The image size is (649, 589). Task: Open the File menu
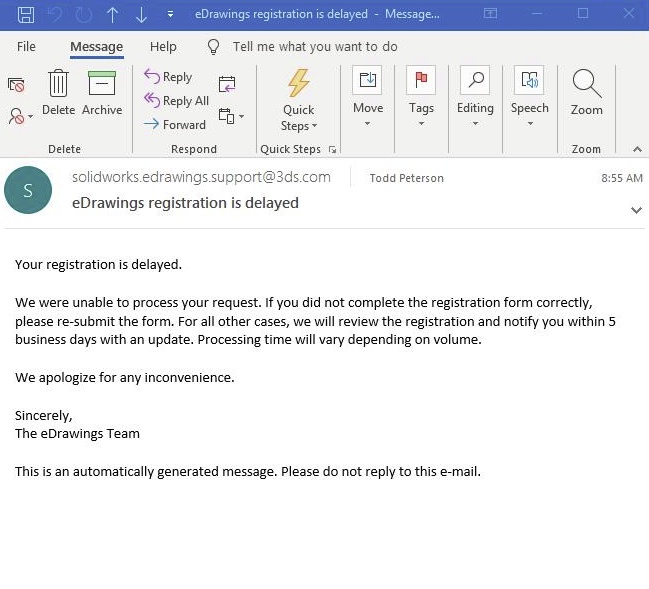pos(26,46)
